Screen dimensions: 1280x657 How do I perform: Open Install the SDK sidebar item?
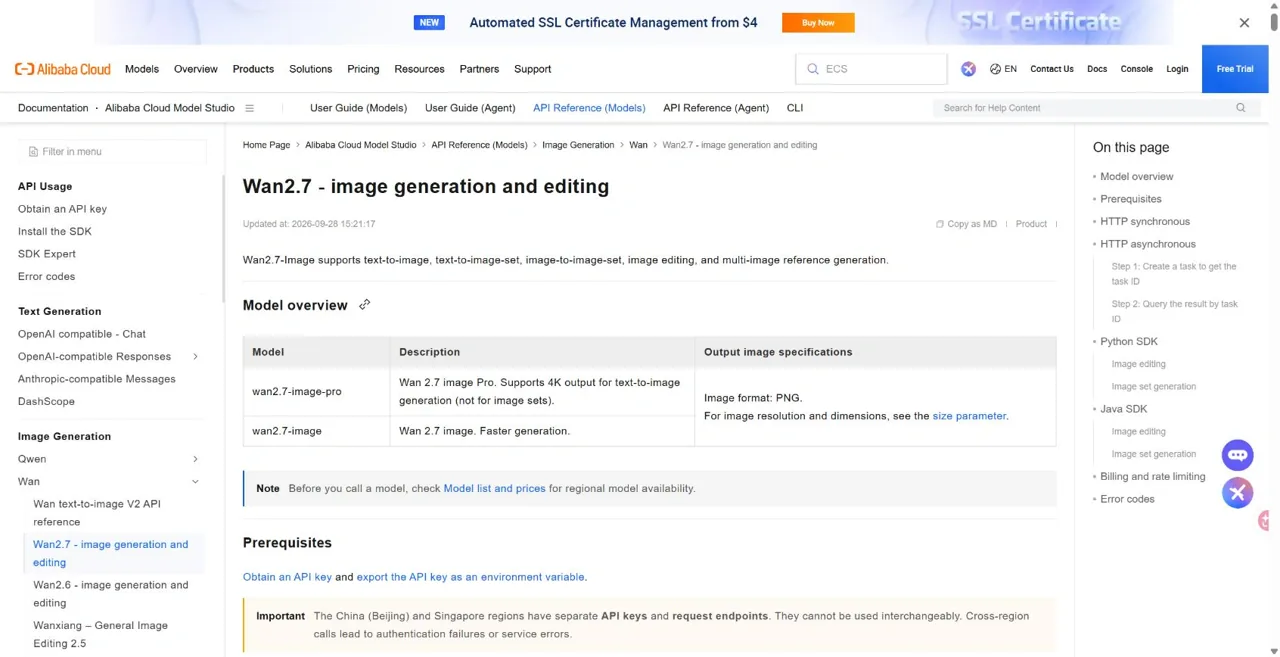[x=55, y=231]
